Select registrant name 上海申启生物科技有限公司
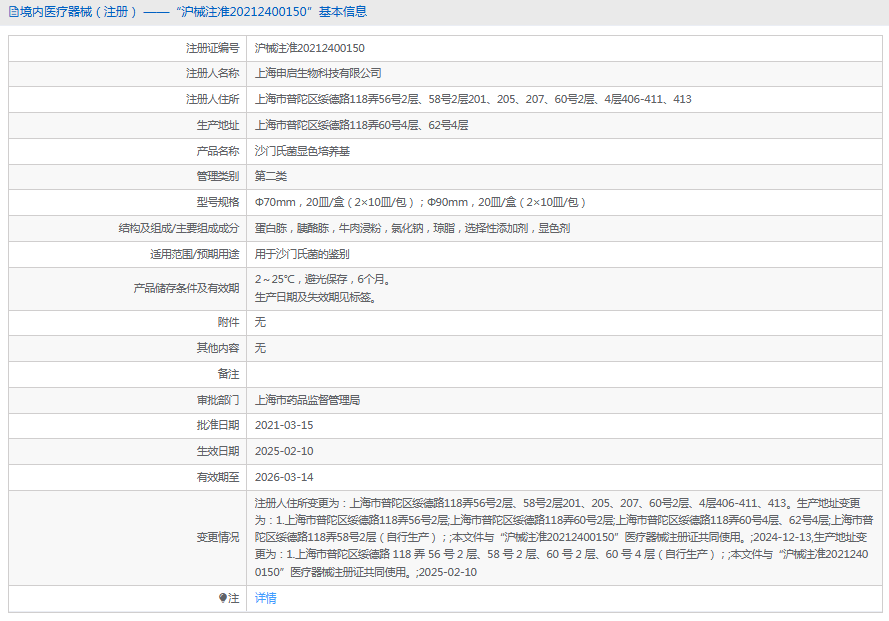Viewport: 889px width, 621px height. (x=318, y=73)
